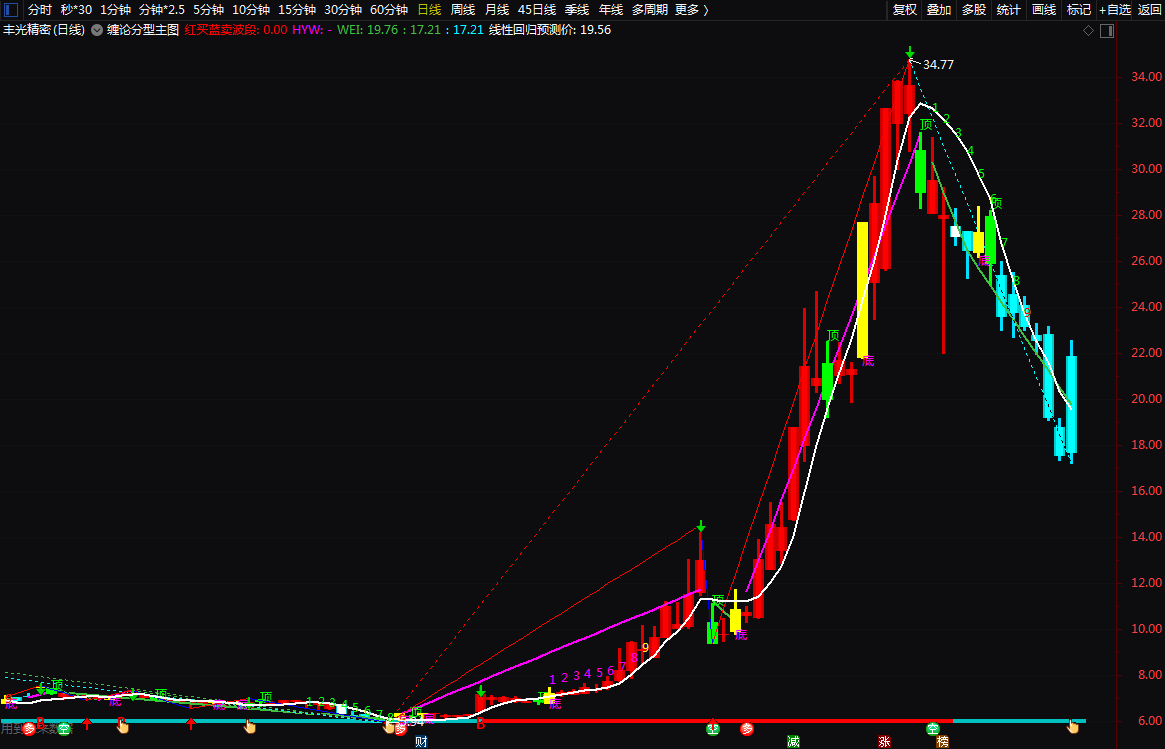
Task: Select the 1分钟 period
Action: click(x=115, y=10)
